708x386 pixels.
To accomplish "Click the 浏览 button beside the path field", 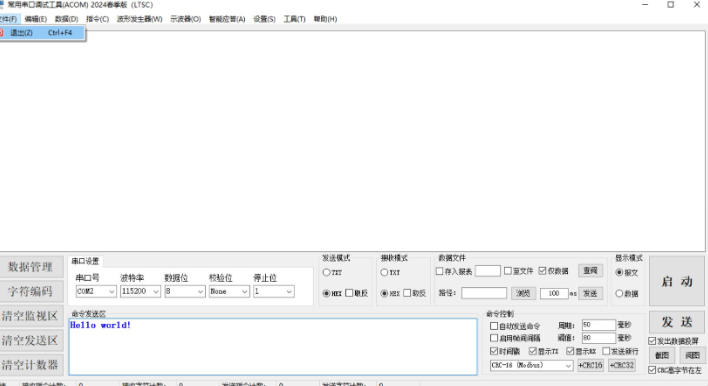I will [523, 293].
